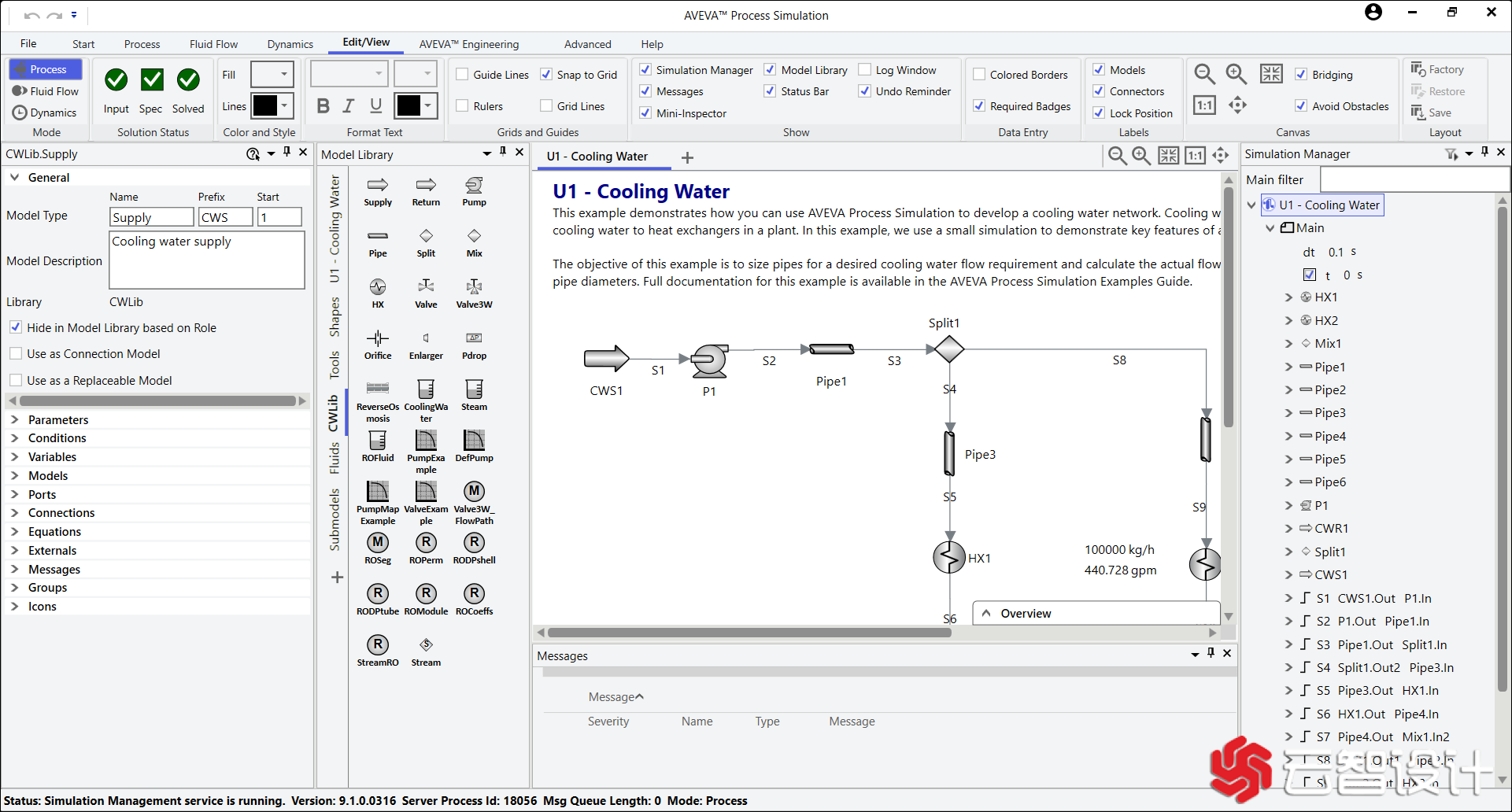Image resolution: width=1512 pixels, height=812 pixels.
Task: Select the Orifice model icon
Action: tap(378, 344)
